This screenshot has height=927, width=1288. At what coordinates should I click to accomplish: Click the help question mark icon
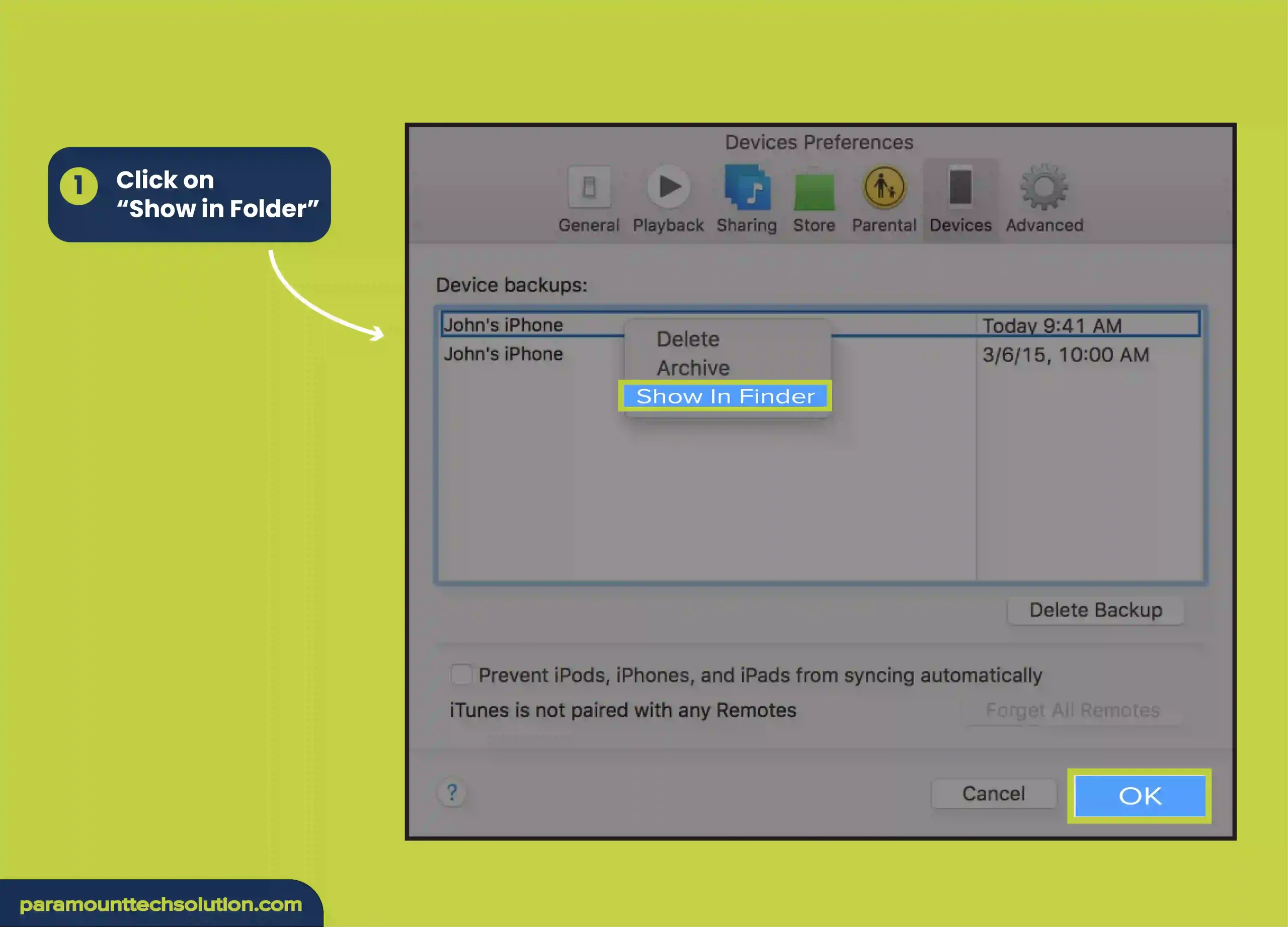point(452,792)
